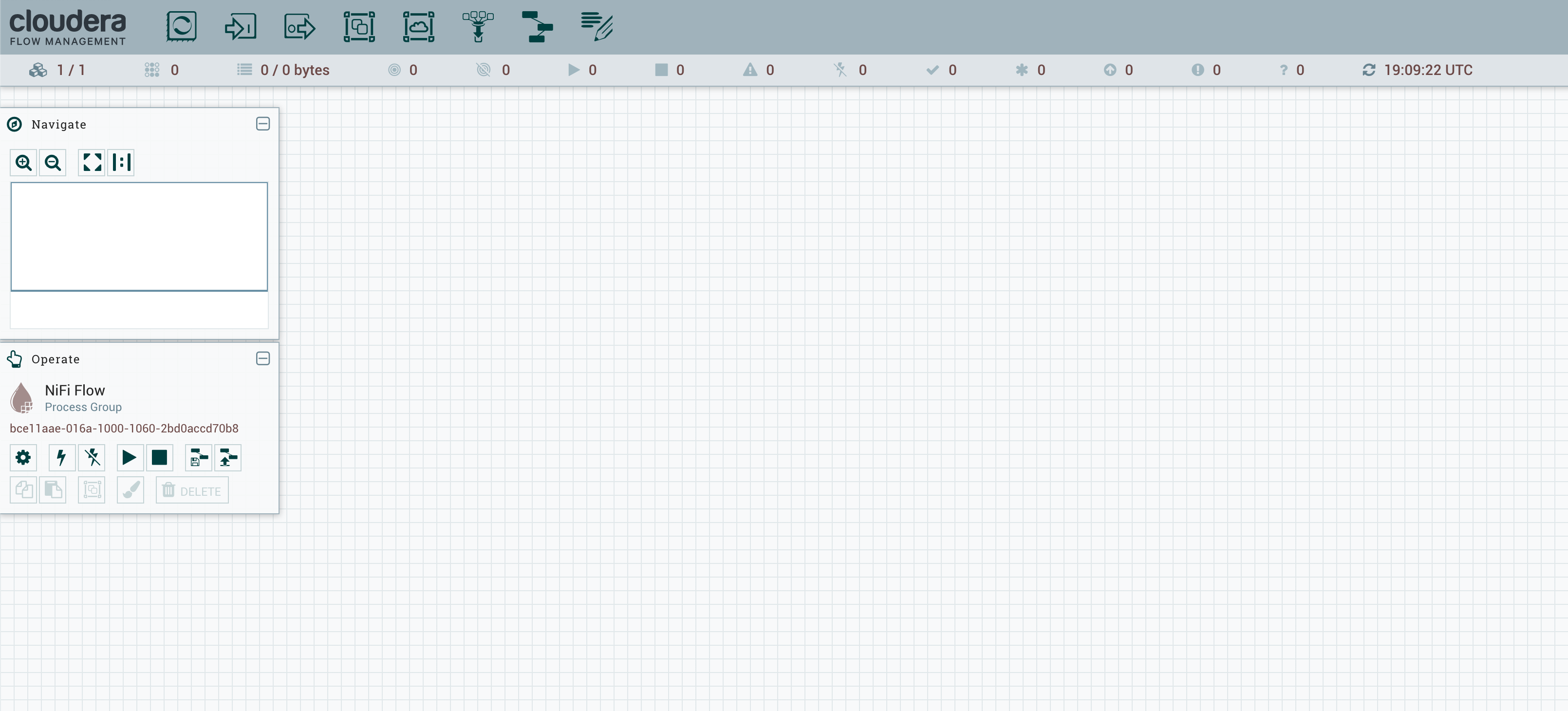
Task: Start the NiFi Flow process group
Action: click(129, 457)
